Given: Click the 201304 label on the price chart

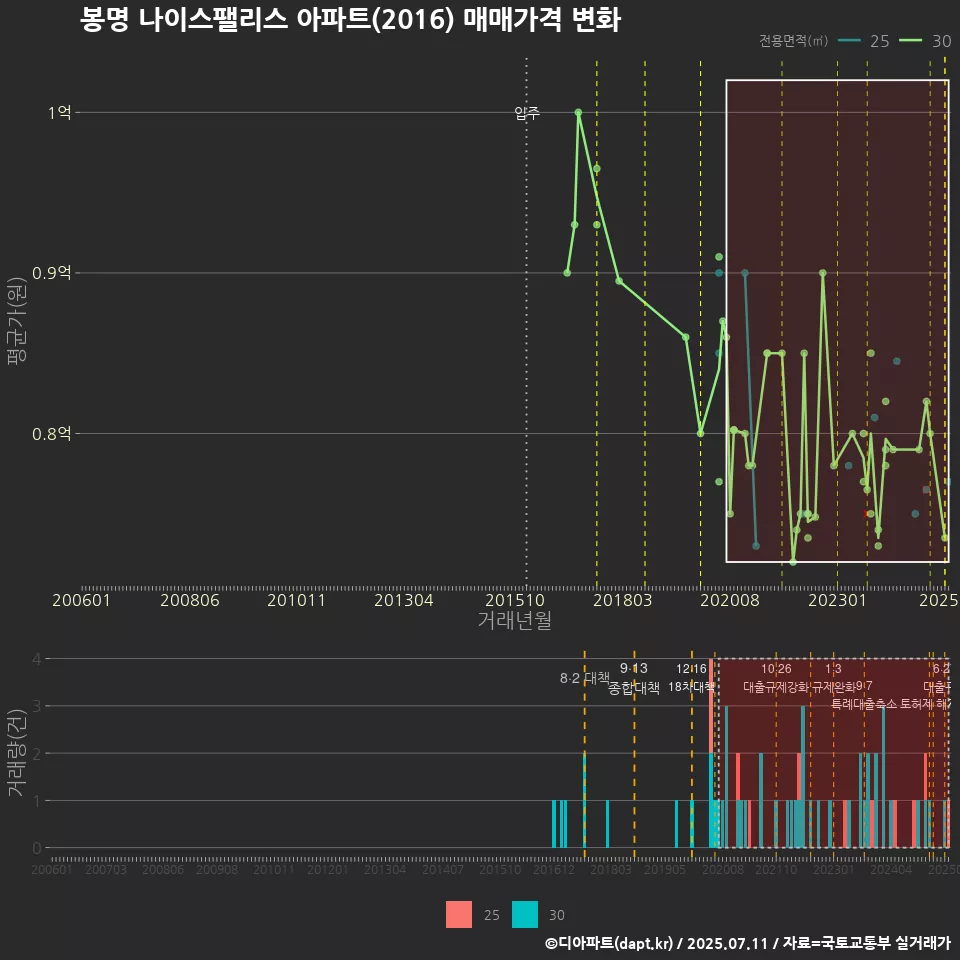Looking at the screenshot, I should [x=403, y=600].
